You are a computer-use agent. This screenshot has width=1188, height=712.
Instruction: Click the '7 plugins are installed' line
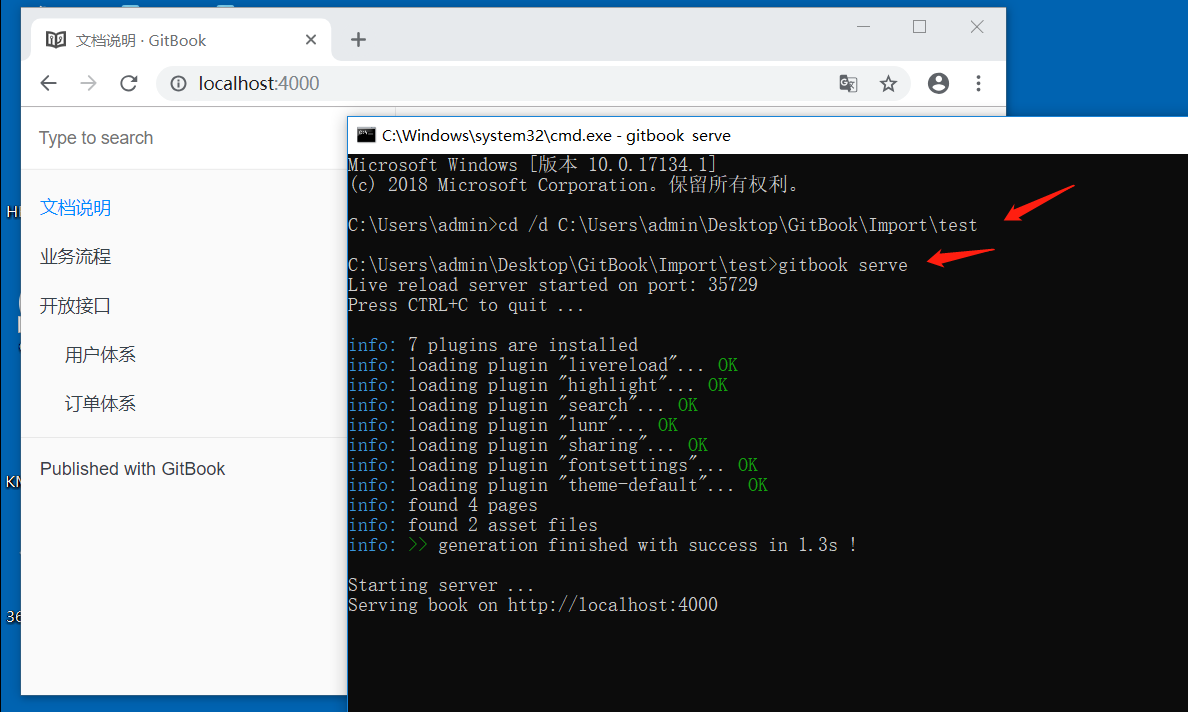tap(493, 345)
